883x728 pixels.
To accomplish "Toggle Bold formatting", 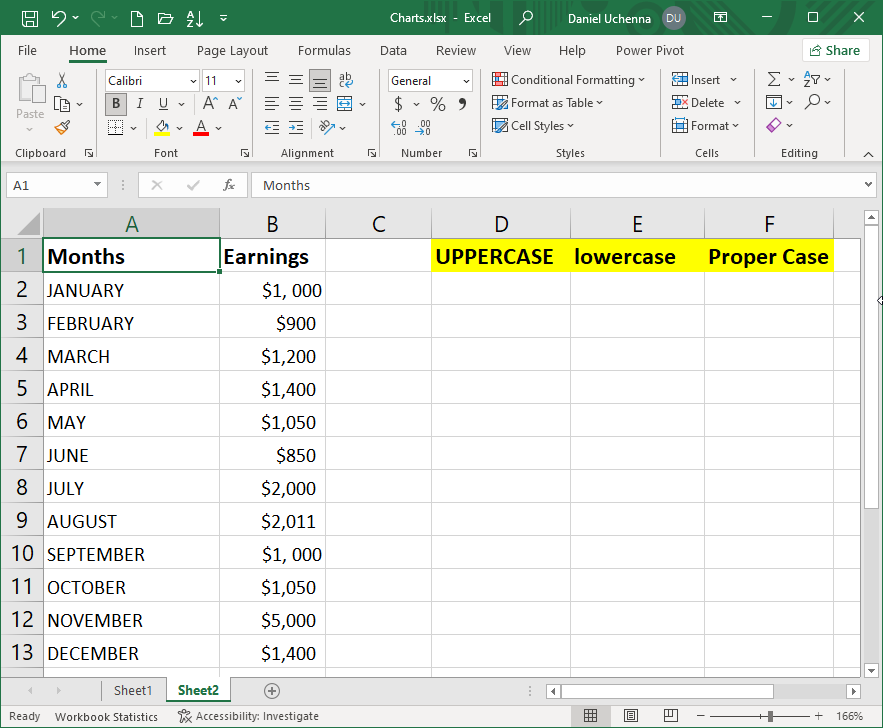I will (116, 104).
